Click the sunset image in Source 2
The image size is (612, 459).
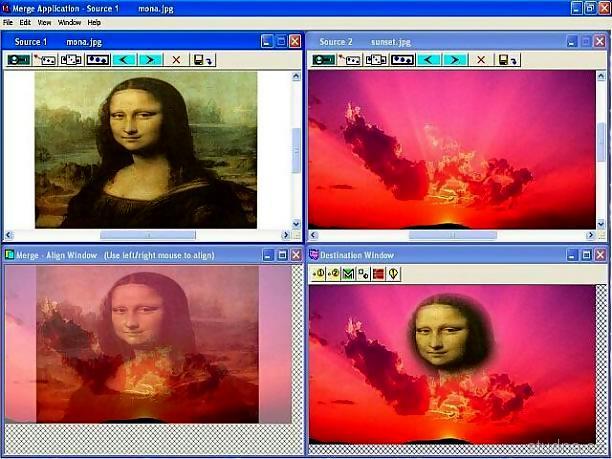(452, 150)
